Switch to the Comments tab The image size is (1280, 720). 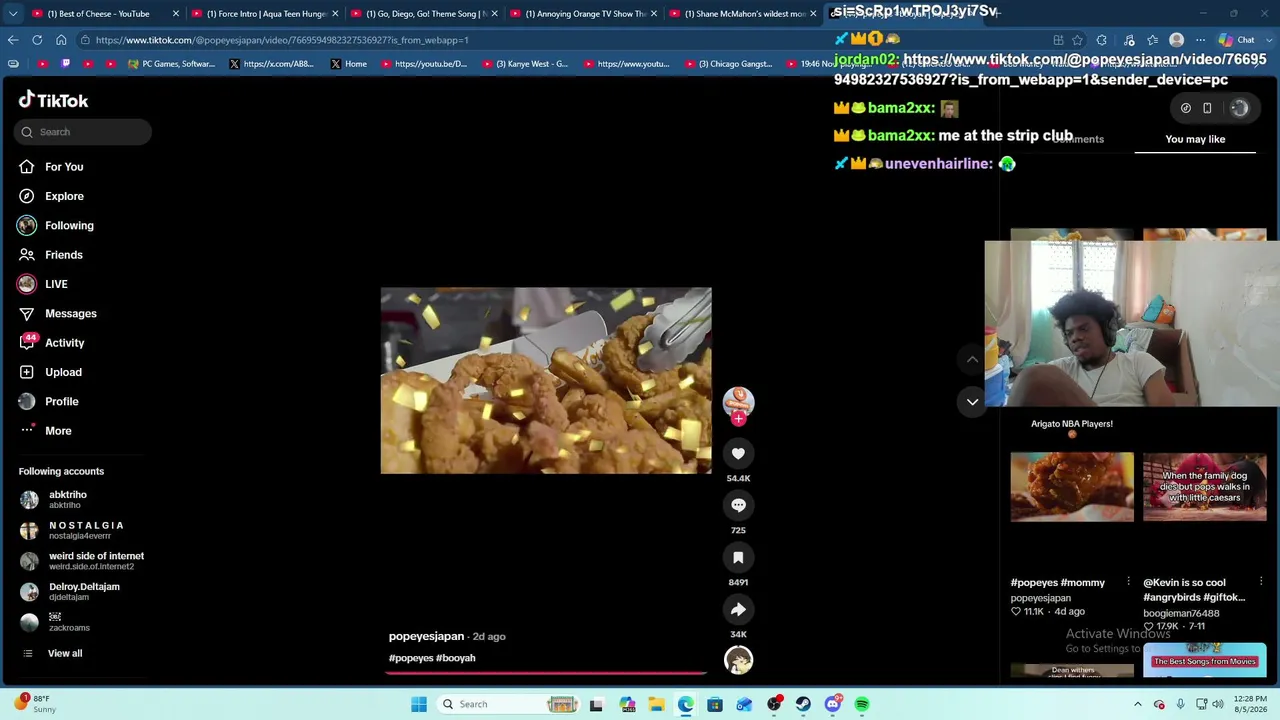[1077, 139]
